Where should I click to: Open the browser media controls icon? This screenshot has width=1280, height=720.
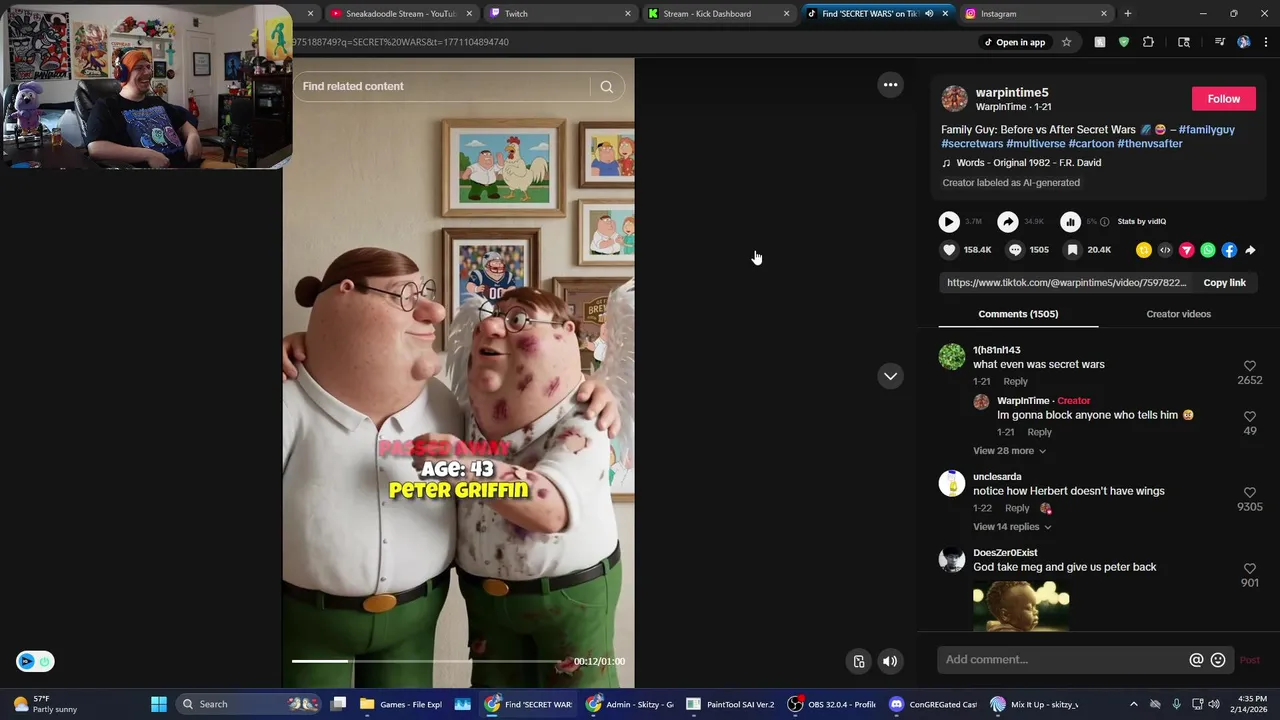click(1219, 42)
